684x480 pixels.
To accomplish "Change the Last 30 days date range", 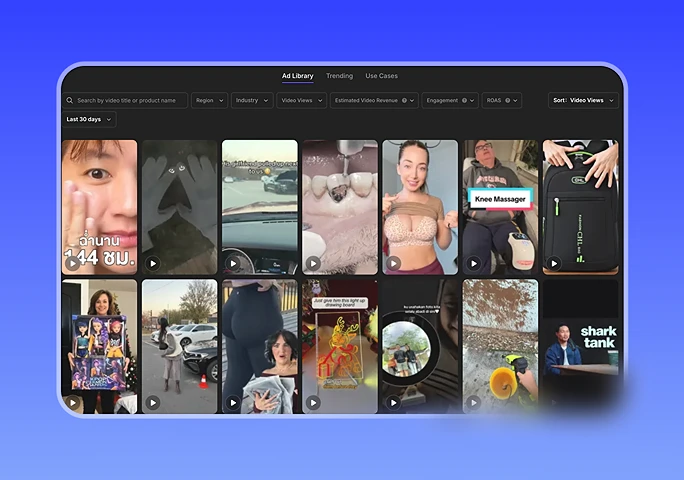I will [89, 120].
